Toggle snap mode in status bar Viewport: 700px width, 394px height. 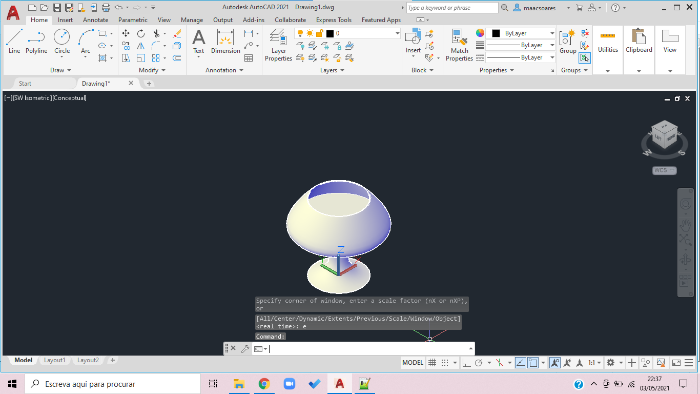click(x=445, y=363)
